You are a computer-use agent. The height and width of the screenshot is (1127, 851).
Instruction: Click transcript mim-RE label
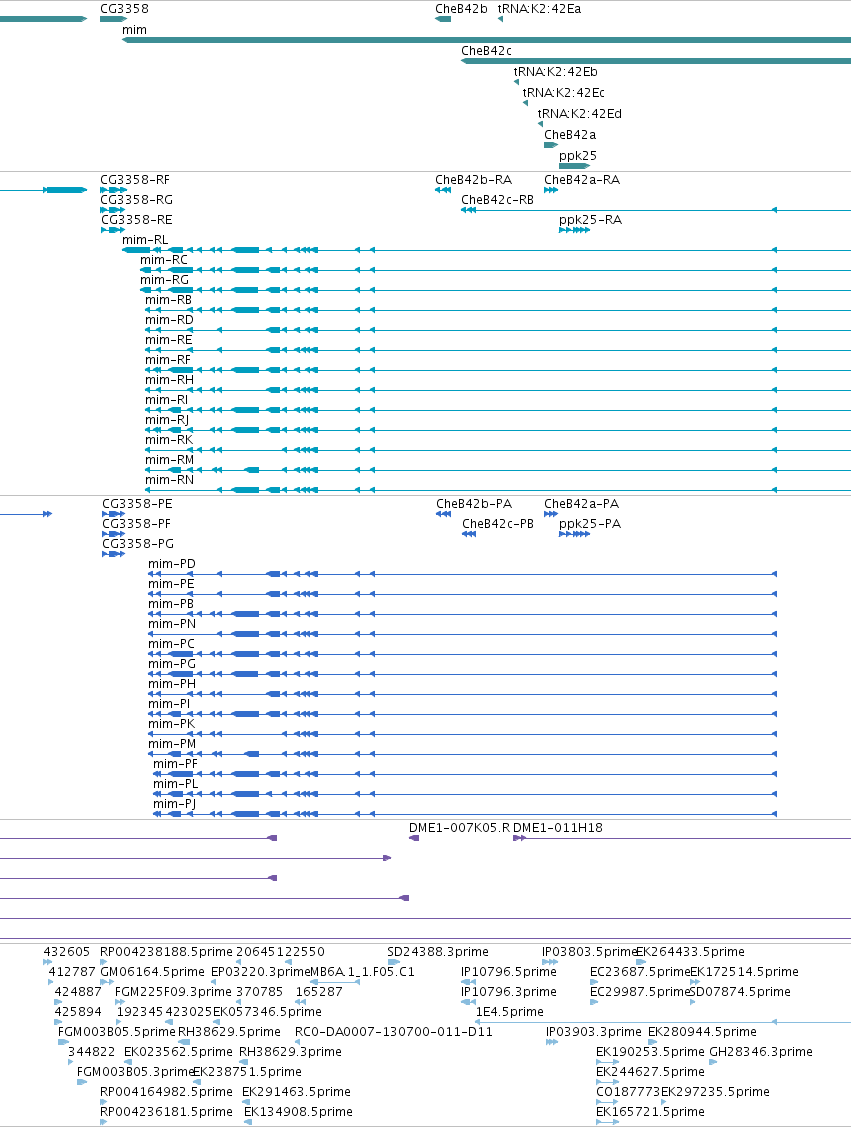pos(169,340)
